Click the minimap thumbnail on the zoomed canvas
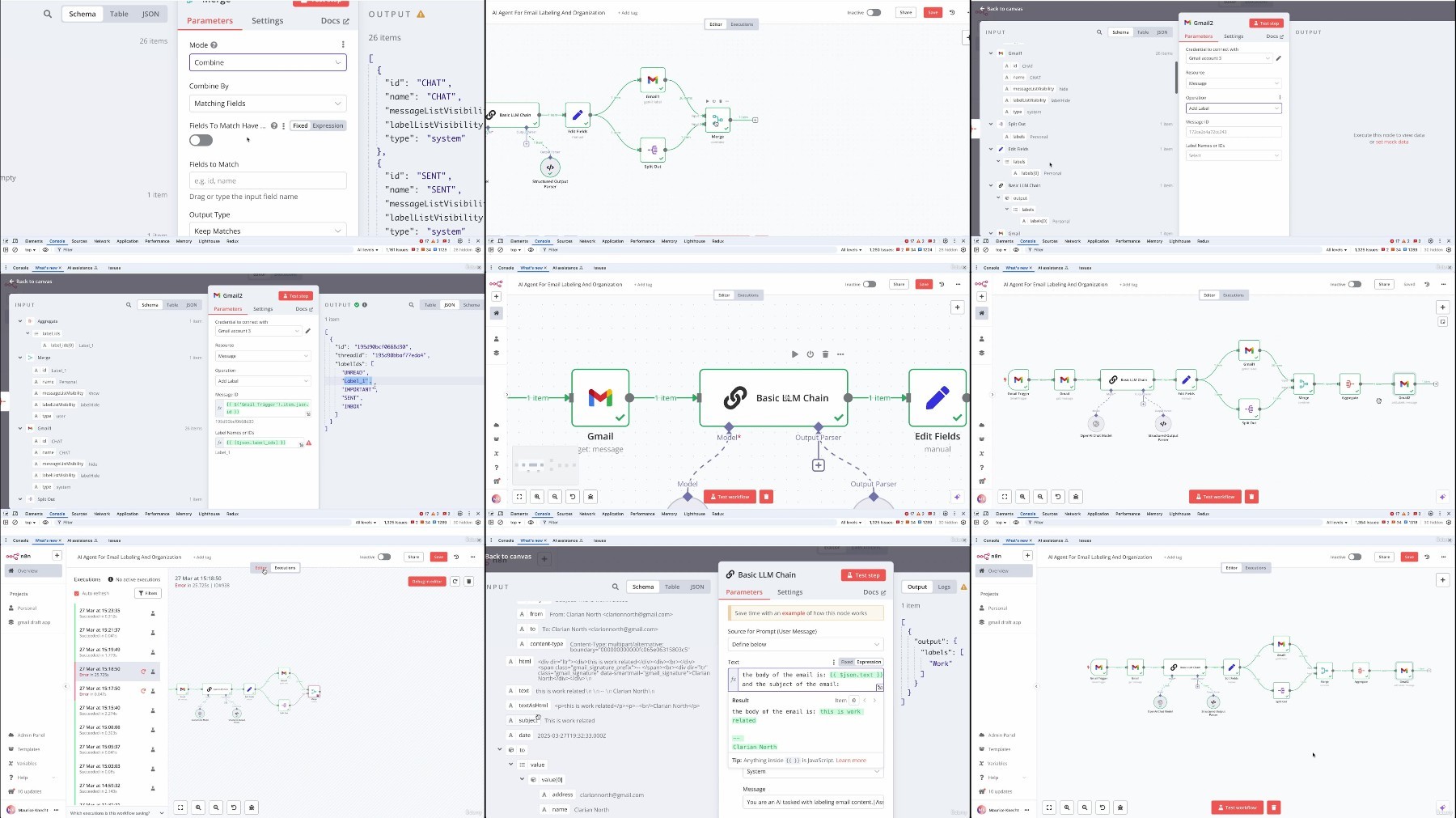Image resolution: width=1456 pixels, height=818 pixels. [546, 465]
